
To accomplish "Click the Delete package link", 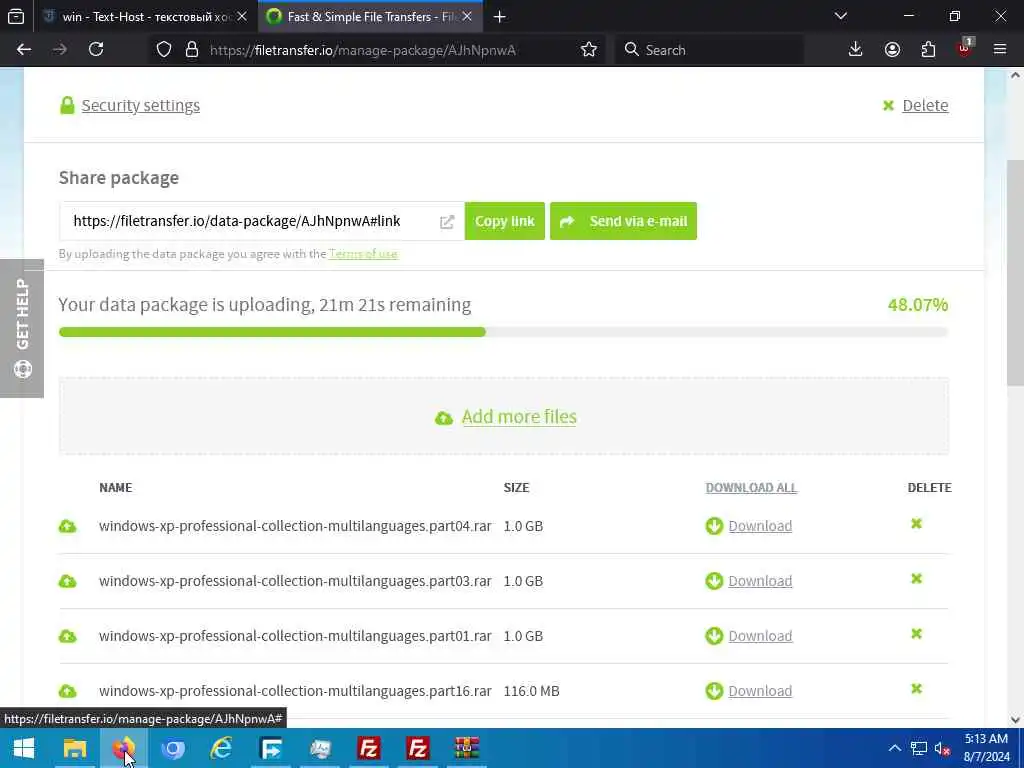I will pos(925,105).
